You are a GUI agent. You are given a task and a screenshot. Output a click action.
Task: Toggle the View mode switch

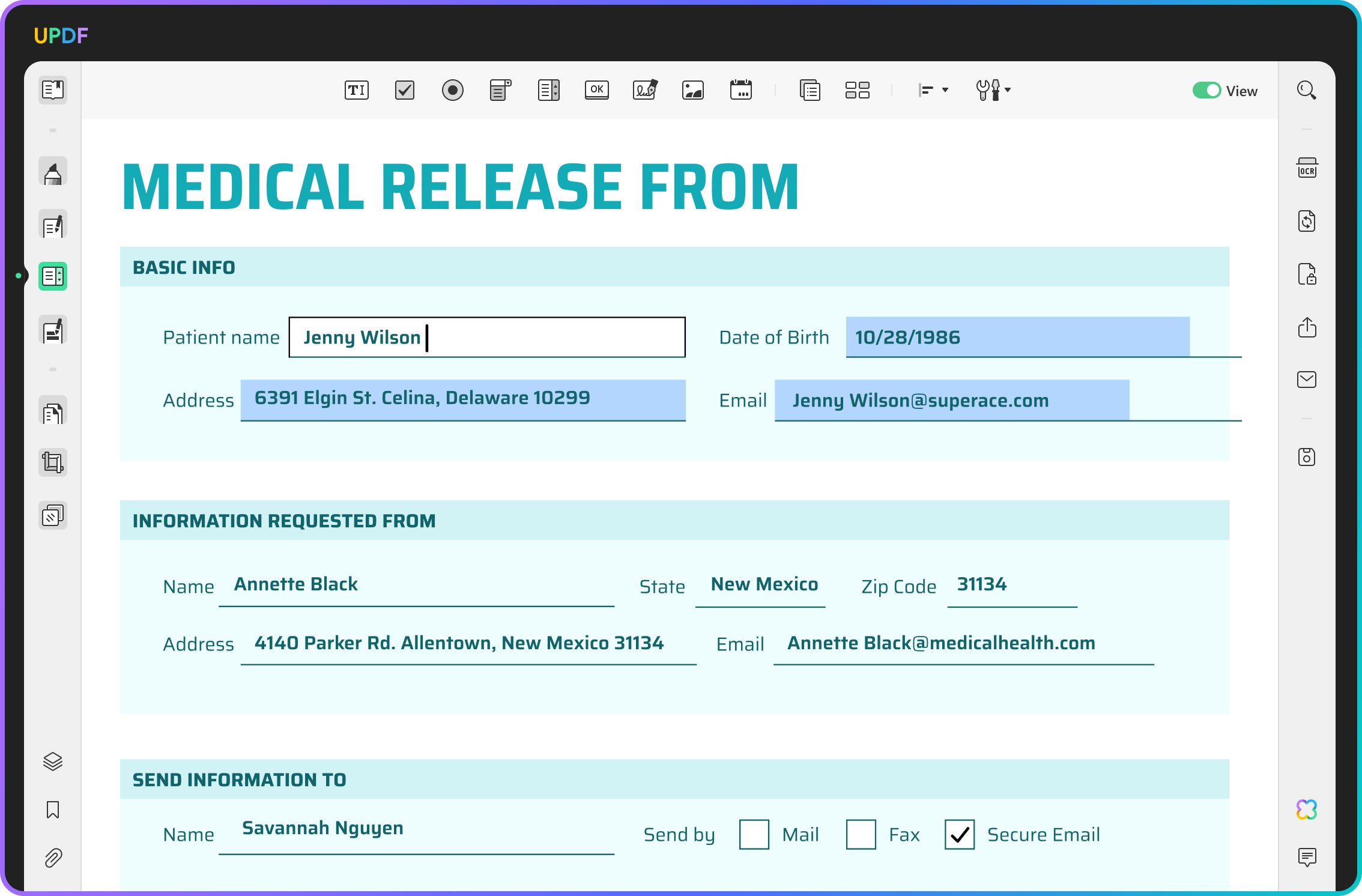pos(1206,89)
